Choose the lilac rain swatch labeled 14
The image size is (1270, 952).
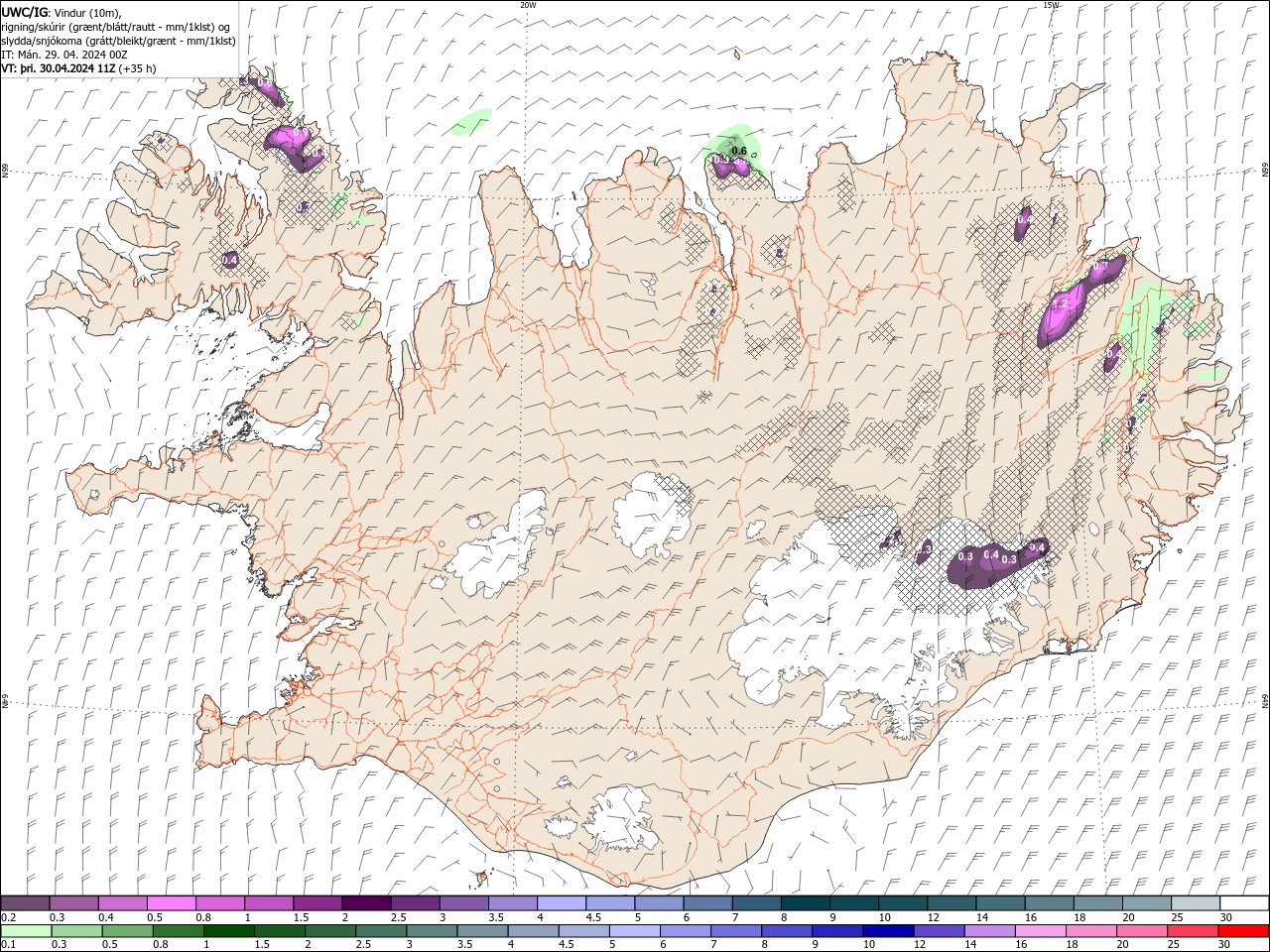989,931
